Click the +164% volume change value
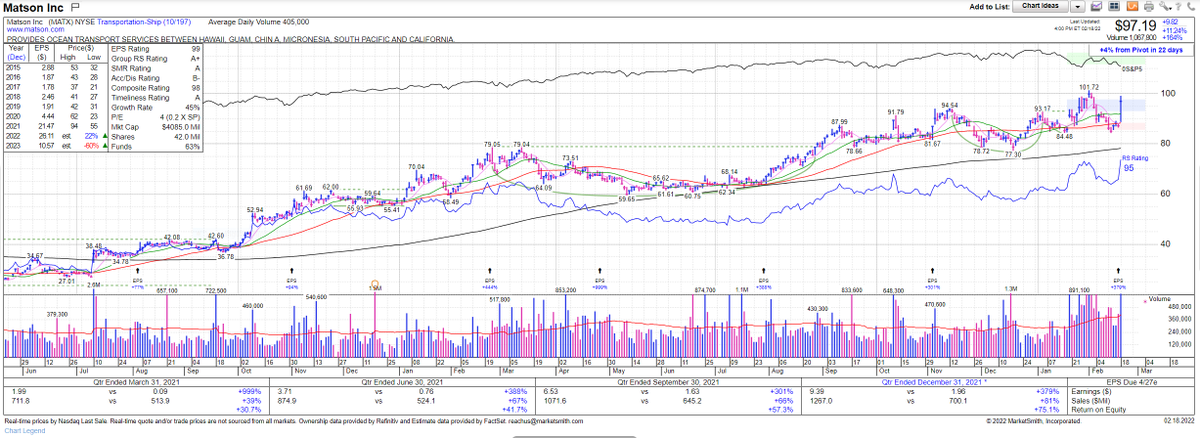1200x438 pixels. click(1172, 37)
